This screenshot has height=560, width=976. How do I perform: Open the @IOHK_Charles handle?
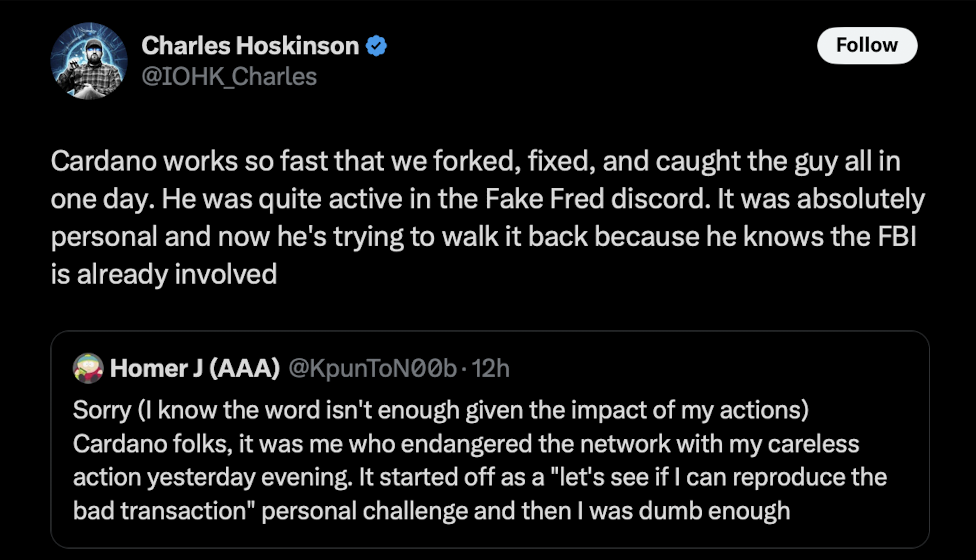[x=229, y=76]
